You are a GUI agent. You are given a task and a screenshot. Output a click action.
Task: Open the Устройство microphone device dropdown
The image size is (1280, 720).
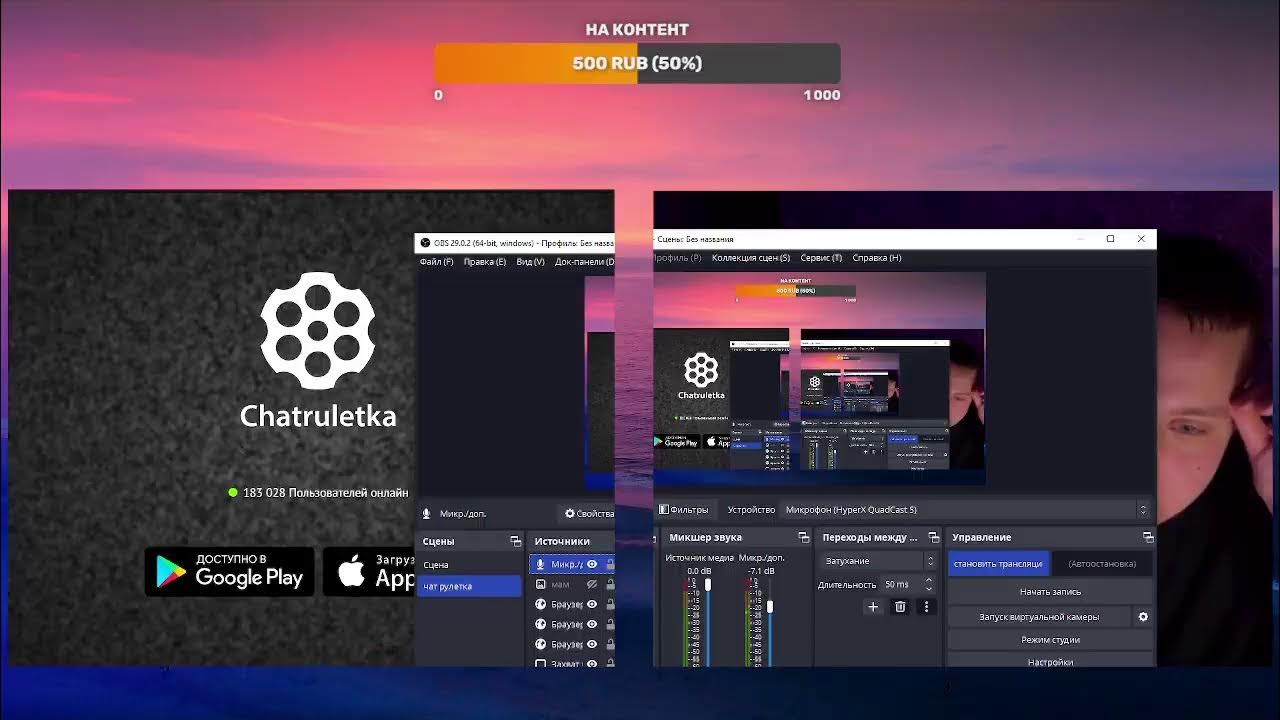click(966, 510)
